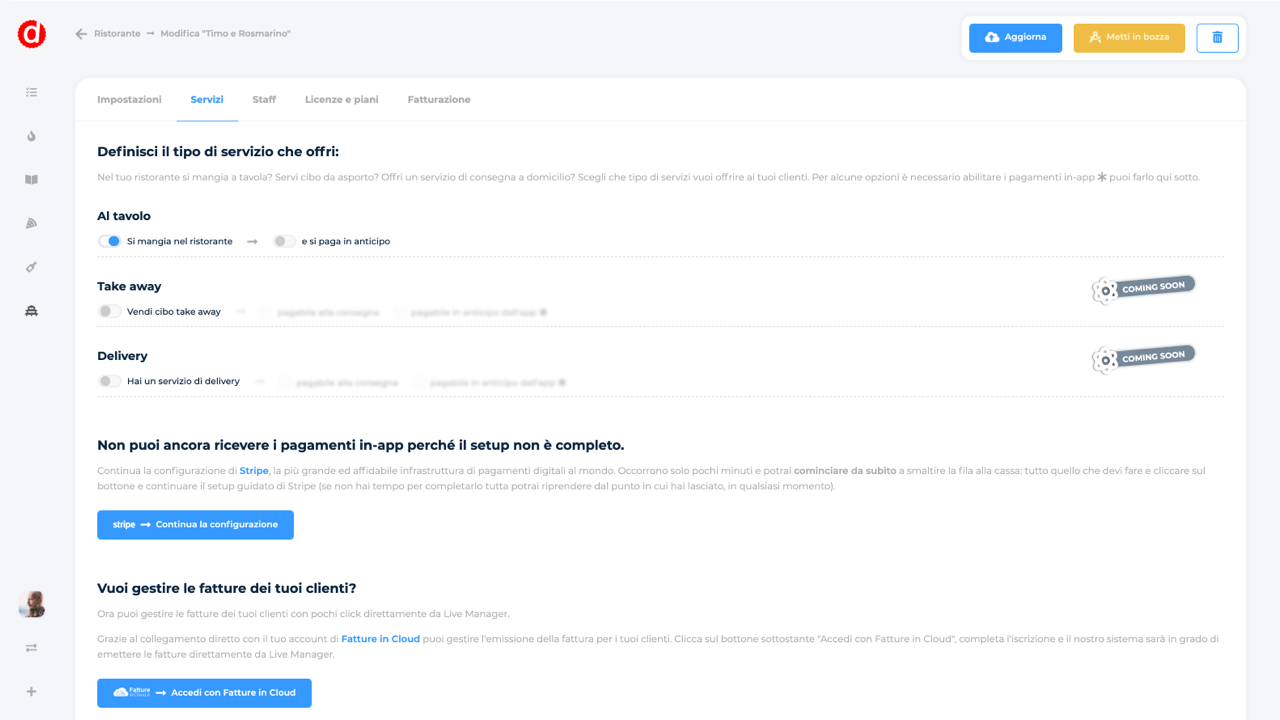Open the Licenze e piani tab
Image resolution: width=1280 pixels, height=720 pixels.
(x=342, y=100)
